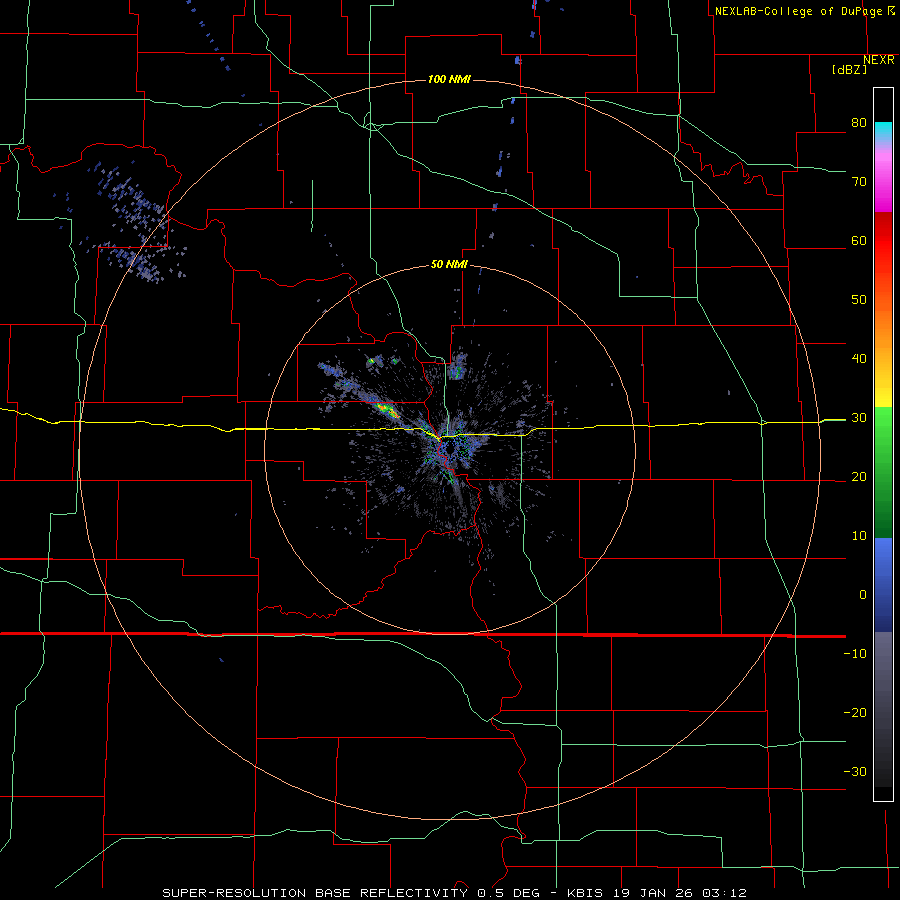The height and width of the screenshot is (900, 900).
Task: Click the 50 NMI range ring label
Action: [449, 265]
